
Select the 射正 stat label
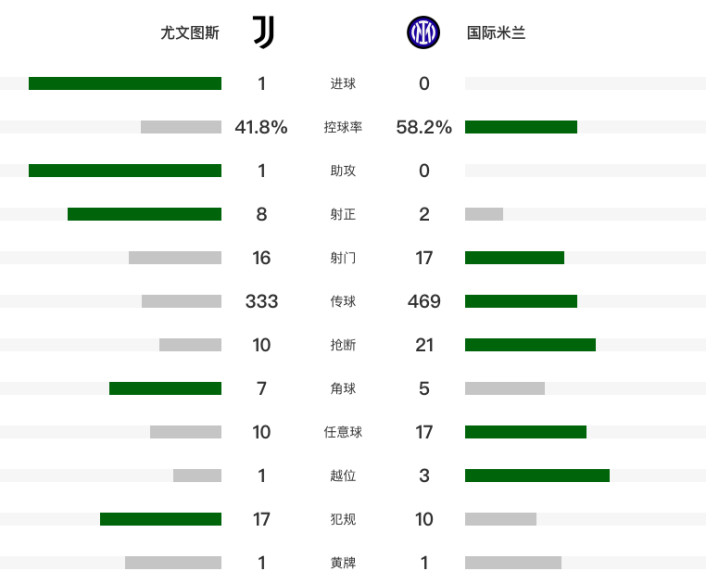click(343, 214)
